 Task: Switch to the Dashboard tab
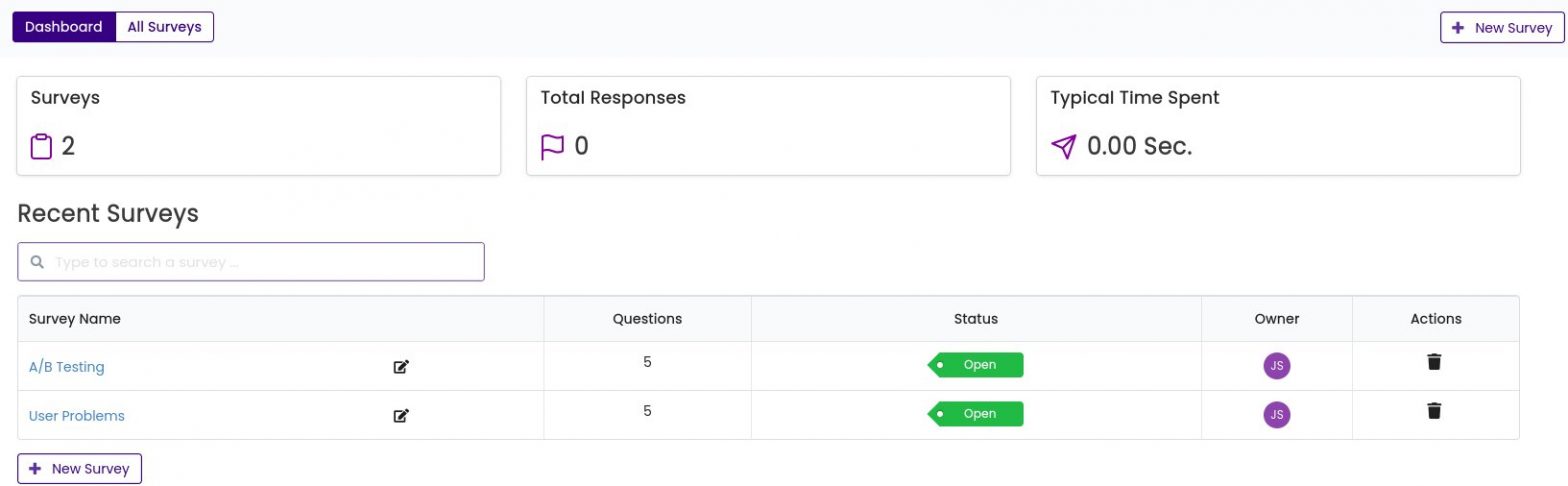[x=64, y=27]
